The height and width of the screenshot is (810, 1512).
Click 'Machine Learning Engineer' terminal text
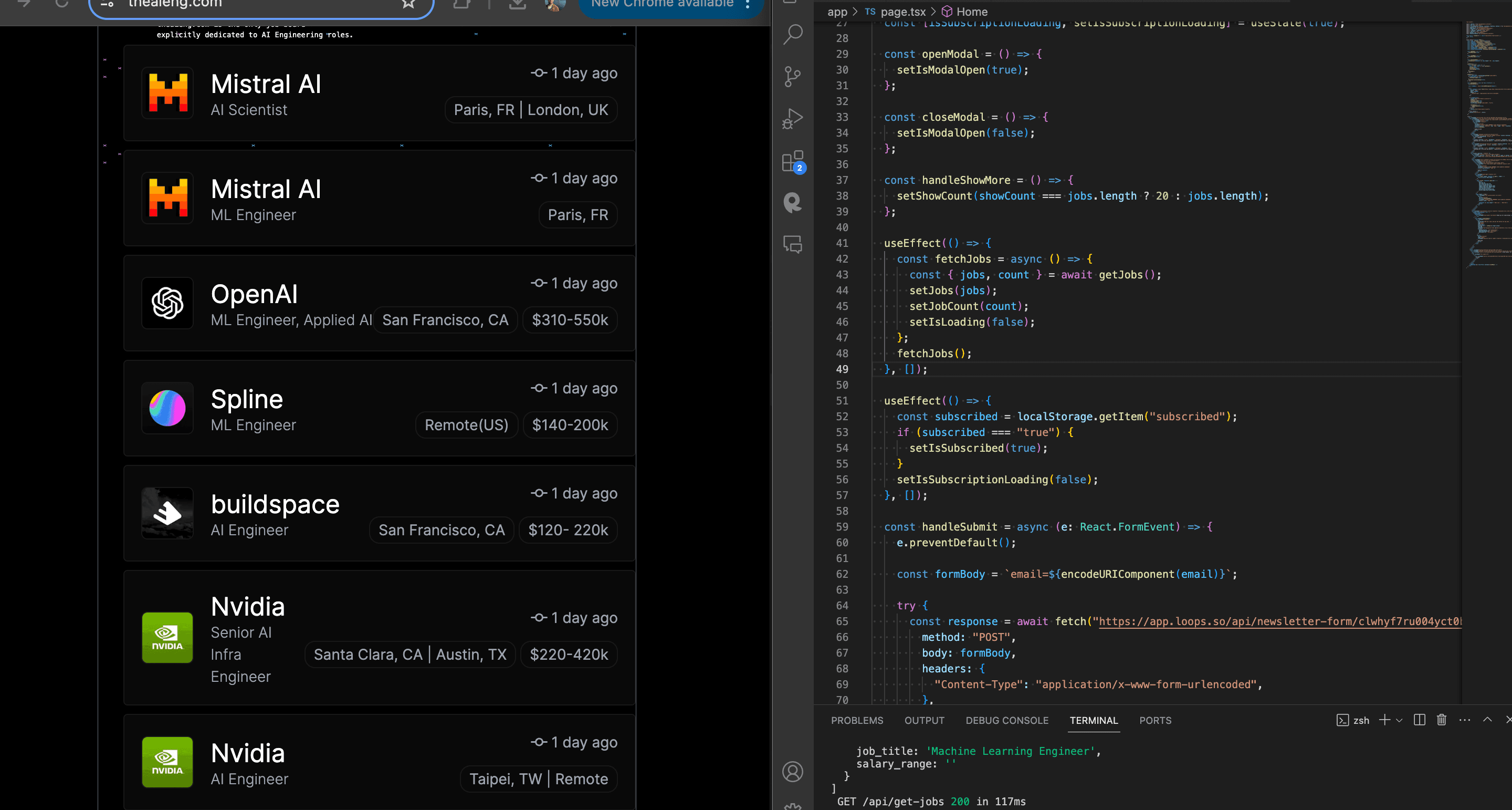tap(1011, 751)
